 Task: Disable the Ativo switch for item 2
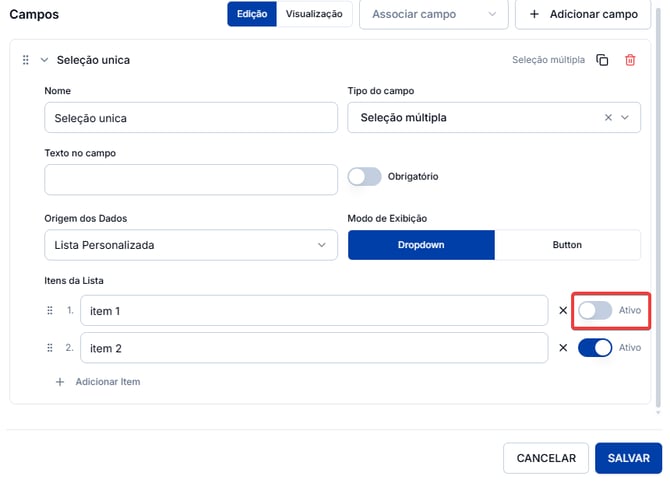pos(595,348)
